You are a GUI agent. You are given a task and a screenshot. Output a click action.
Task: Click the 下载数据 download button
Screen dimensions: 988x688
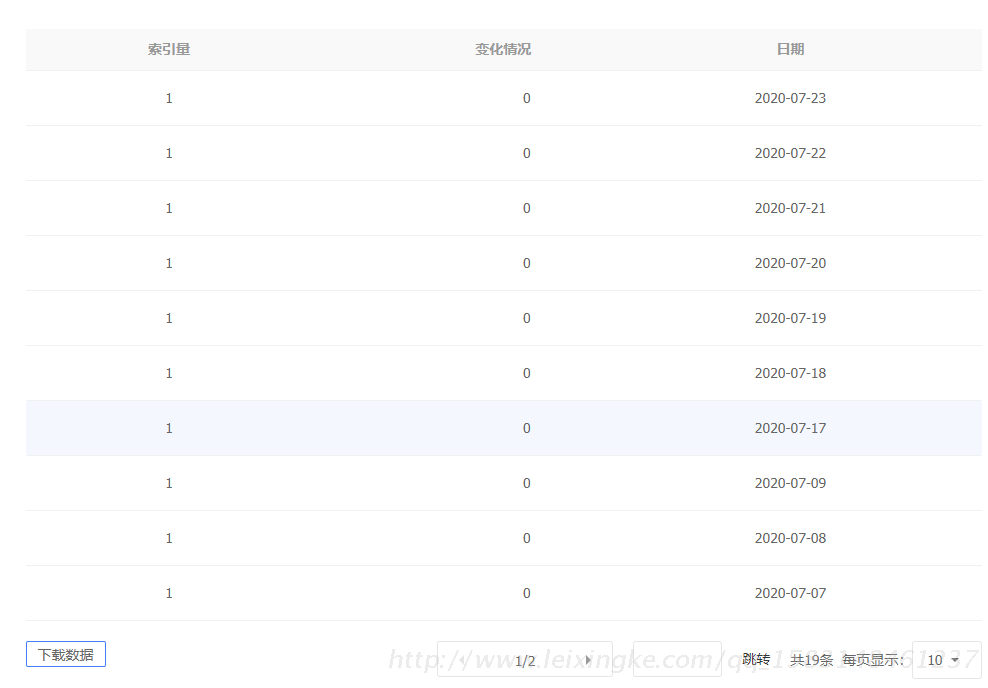[x=66, y=655]
